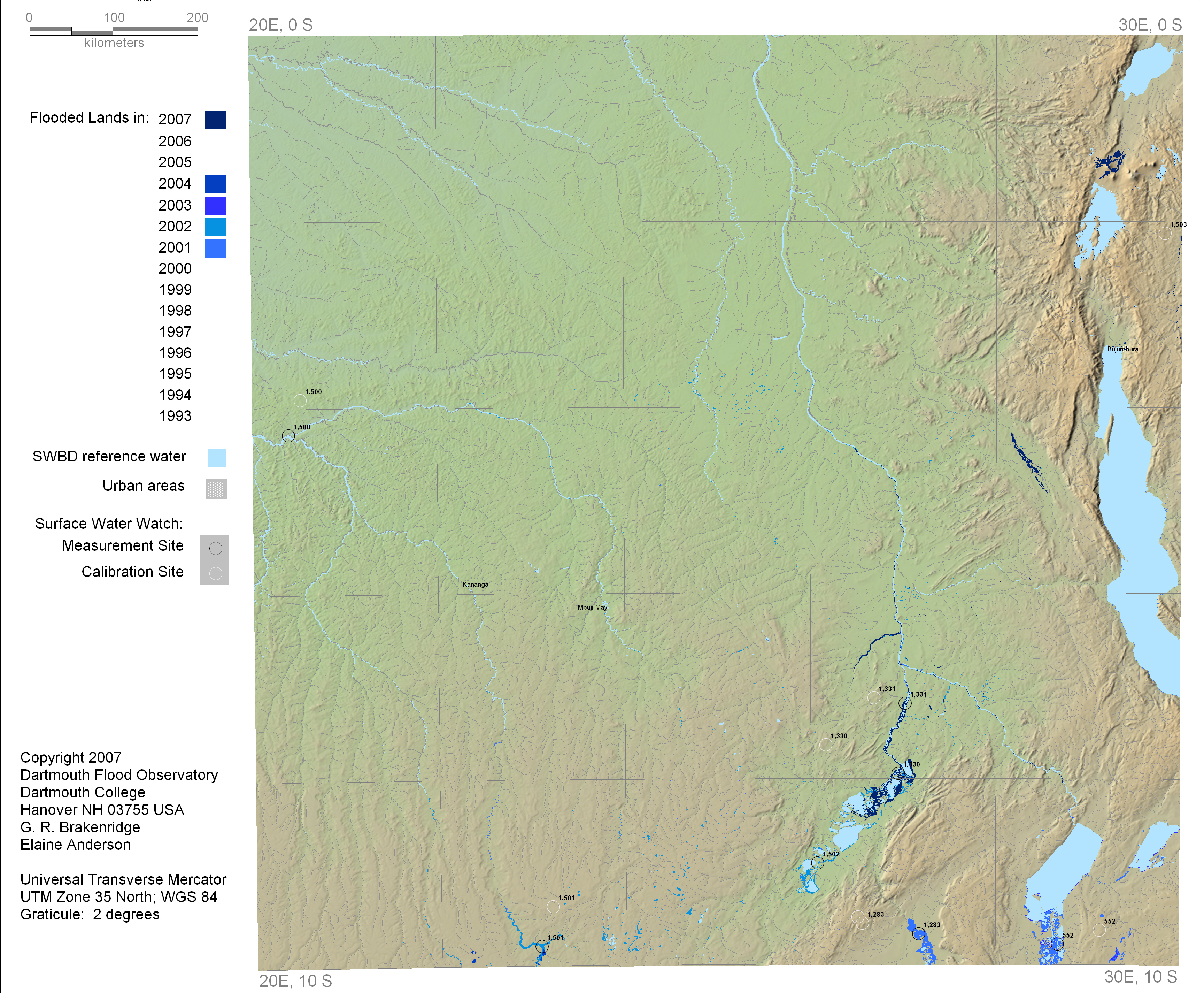Click the Mbuji-Mayi city label
Image resolution: width=1204 pixels, height=1000 pixels.
tap(593, 607)
